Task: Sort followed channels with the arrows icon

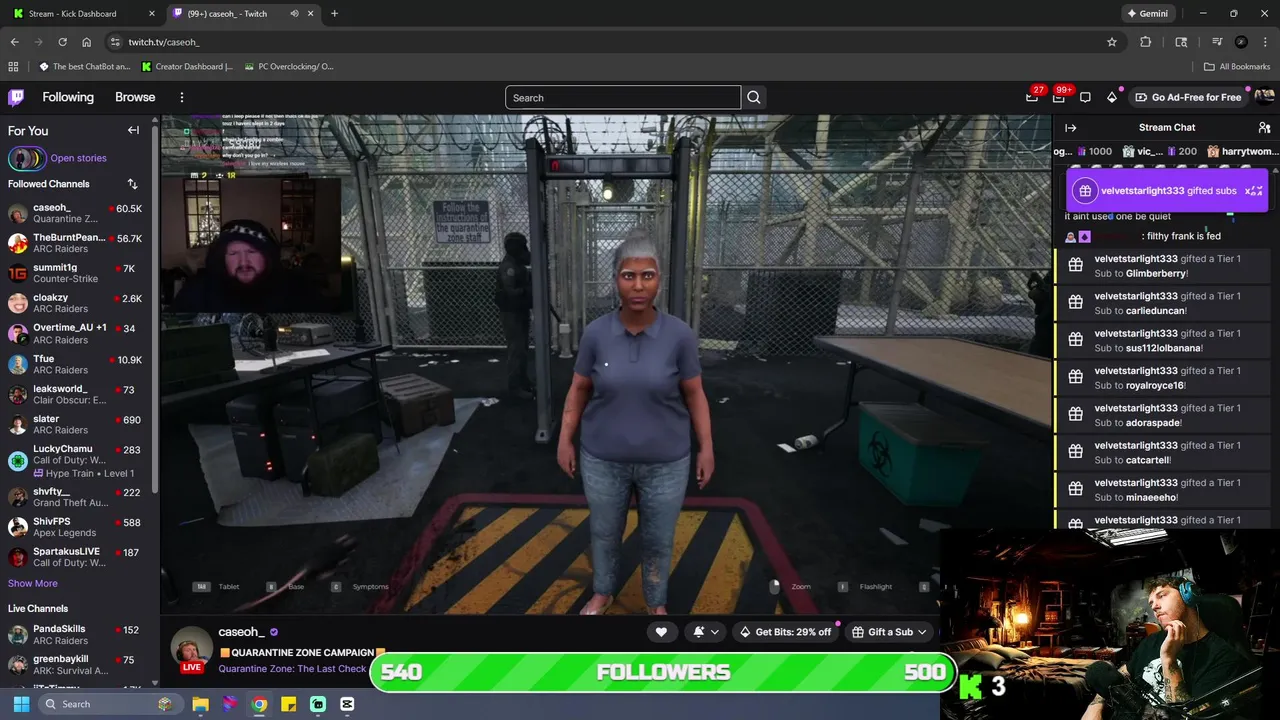Action: tap(132, 184)
